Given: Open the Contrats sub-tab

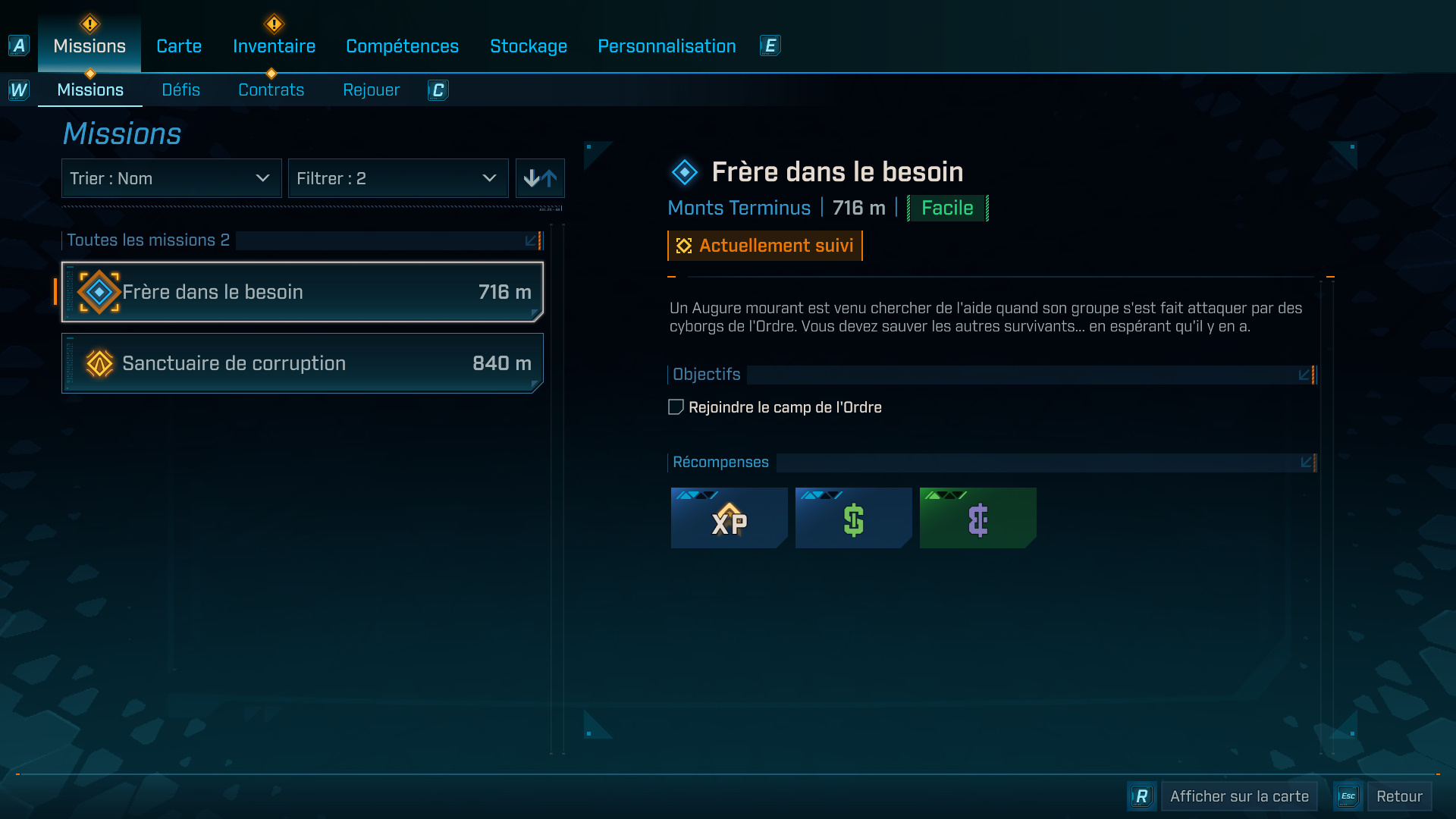Looking at the screenshot, I should tap(271, 89).
